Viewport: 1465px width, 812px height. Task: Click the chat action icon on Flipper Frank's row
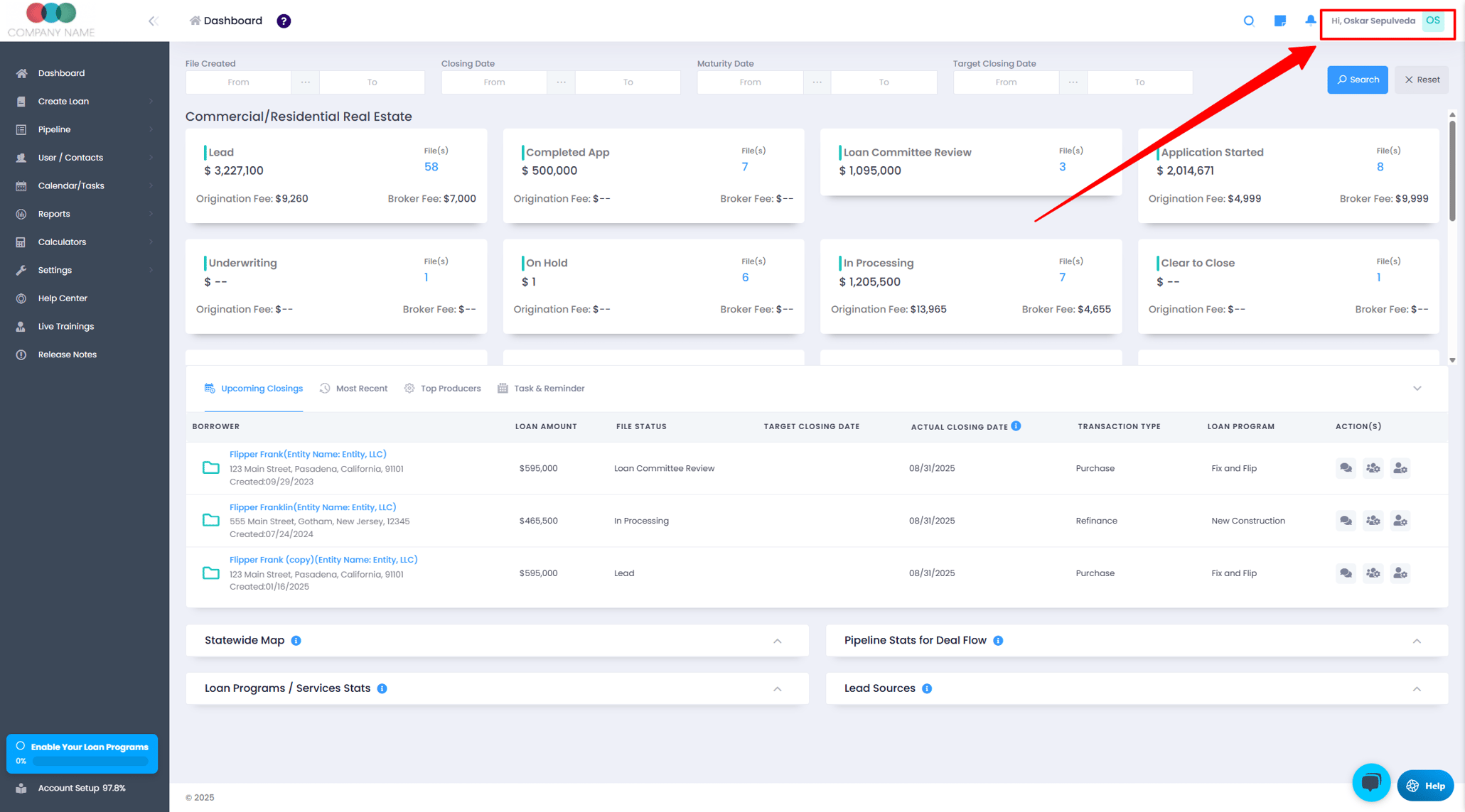tap(1346, 468)
